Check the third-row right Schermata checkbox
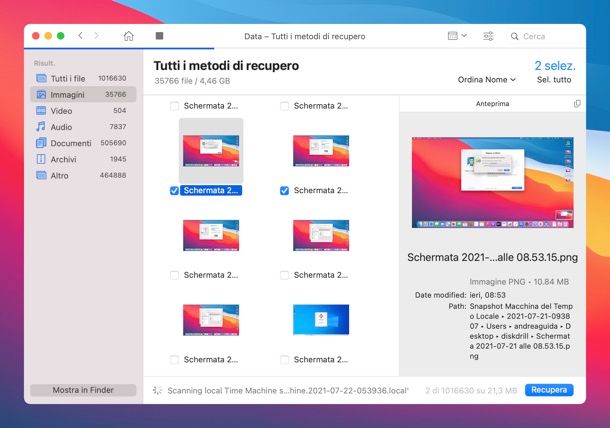Viewport: 610px width, 428px height. [x=284, y=275]
